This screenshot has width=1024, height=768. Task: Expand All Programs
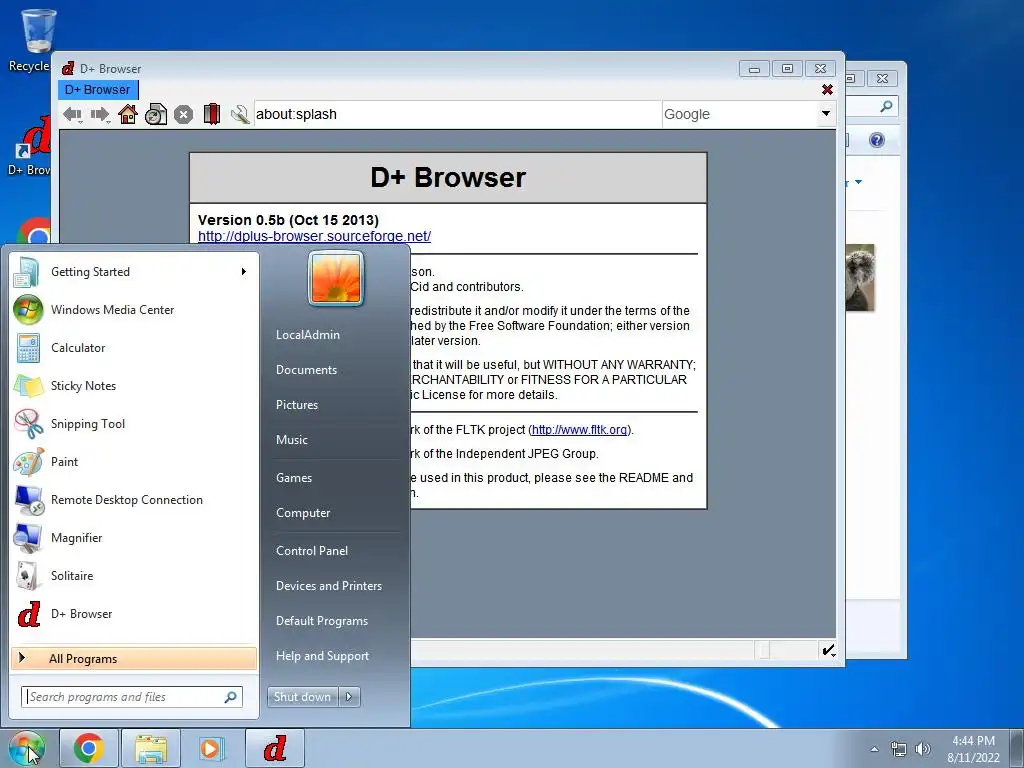point(134,658)
